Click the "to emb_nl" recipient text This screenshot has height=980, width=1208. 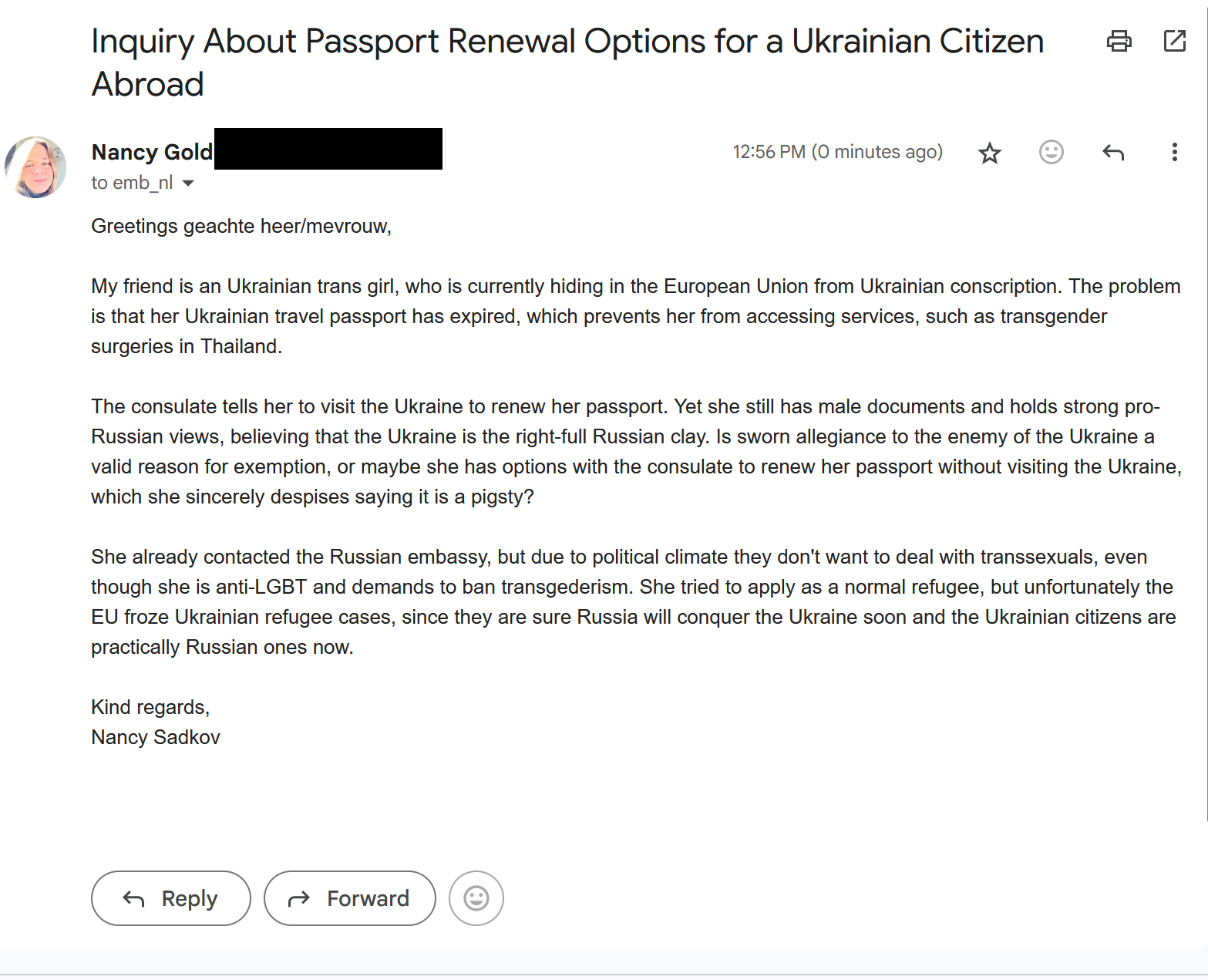pos(132,184)
